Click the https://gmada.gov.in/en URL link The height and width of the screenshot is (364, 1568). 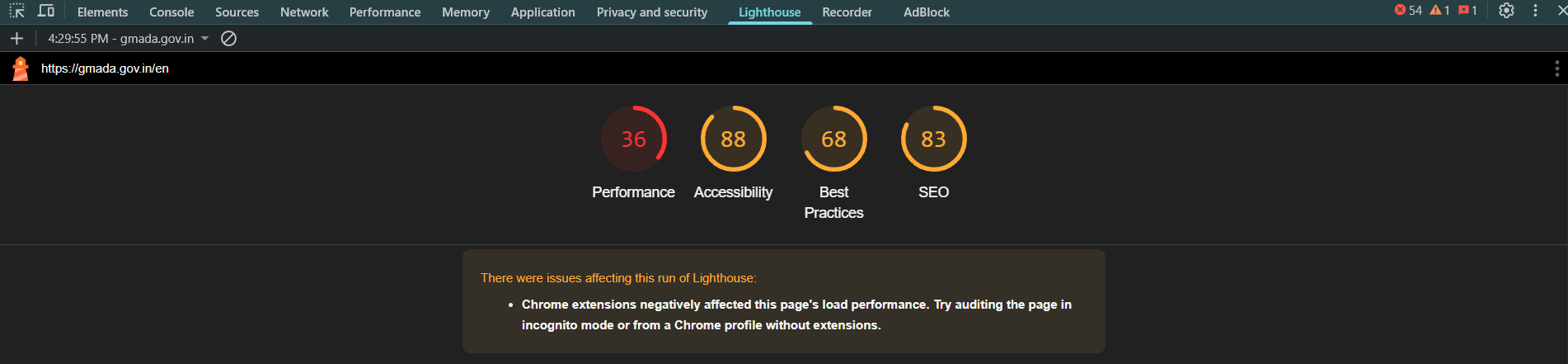pyautogui.click(x=105, y=69)
